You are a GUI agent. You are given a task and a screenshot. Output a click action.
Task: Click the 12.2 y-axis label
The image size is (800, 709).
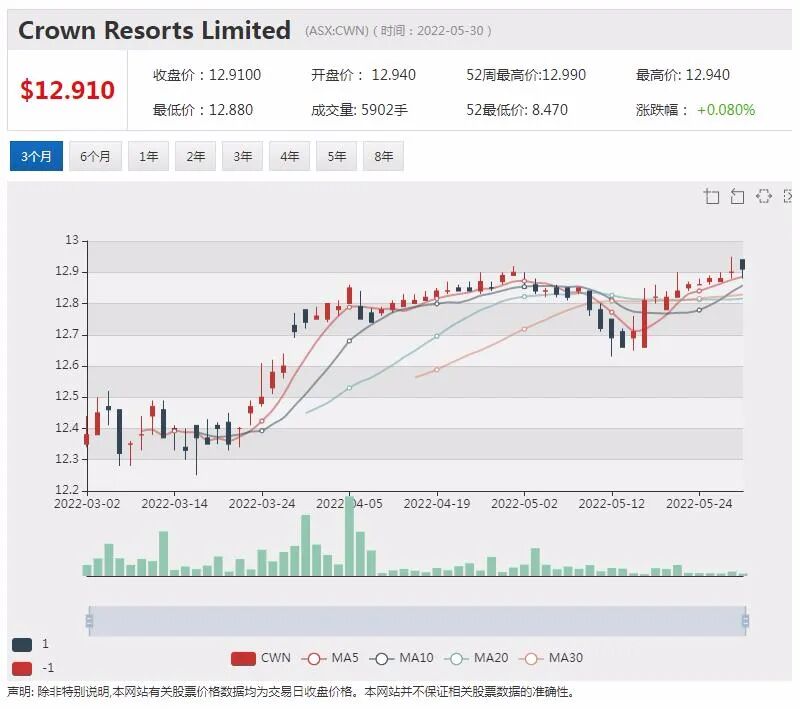coord(67,490)
